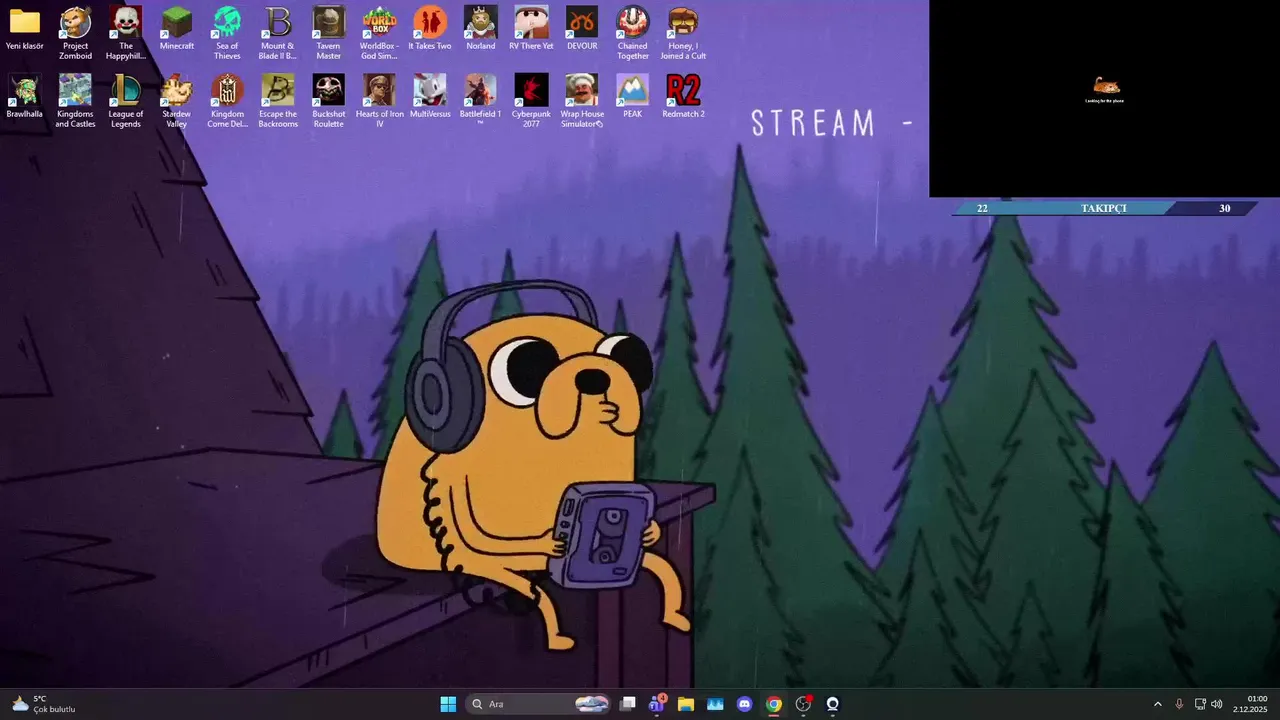Select Chained Together shortcut

[x=633, y=33]
